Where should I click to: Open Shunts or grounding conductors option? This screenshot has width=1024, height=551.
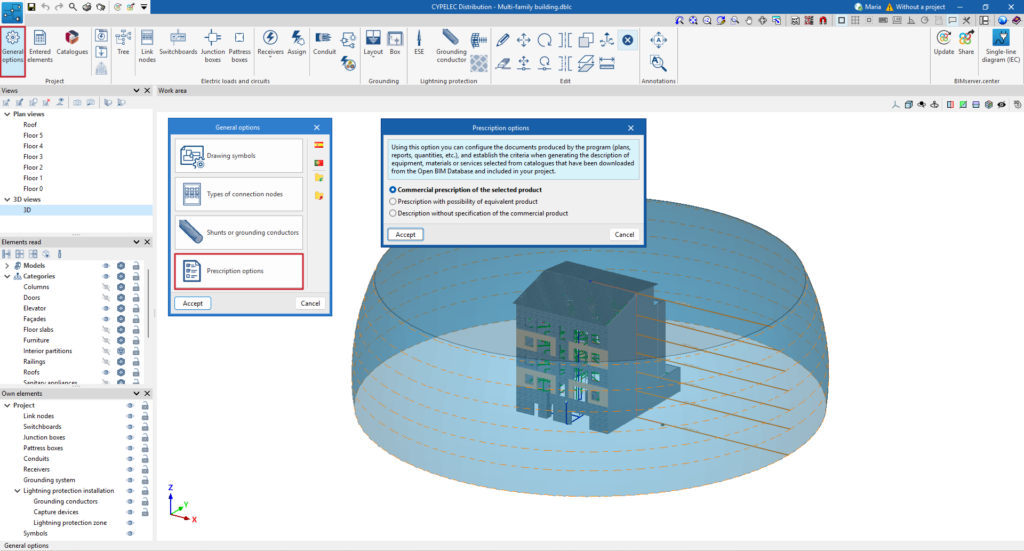(239, 232)
